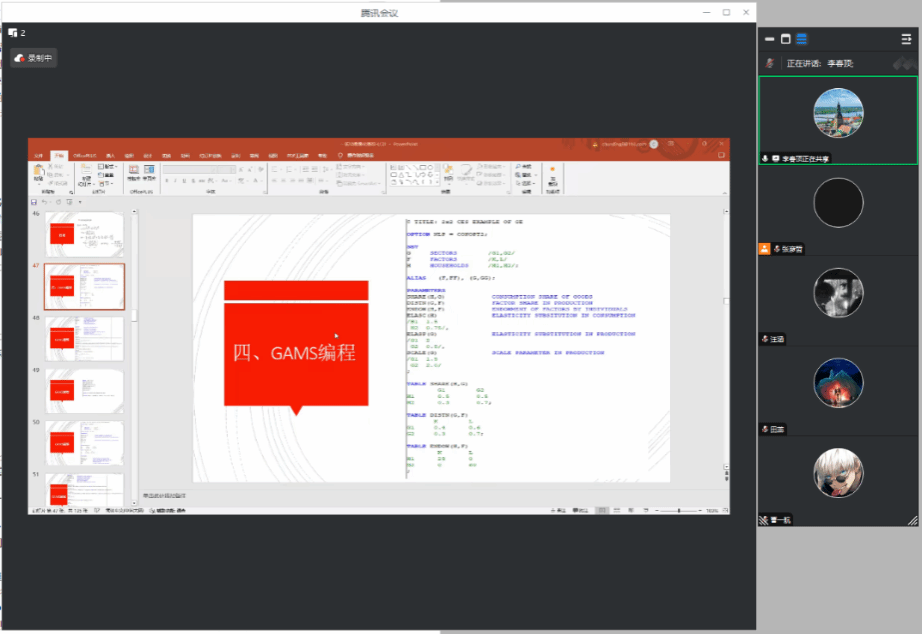The image size is (922, 634).
Task: Switch to the Insert ribbon tab
Action: (x=110, y=156)
